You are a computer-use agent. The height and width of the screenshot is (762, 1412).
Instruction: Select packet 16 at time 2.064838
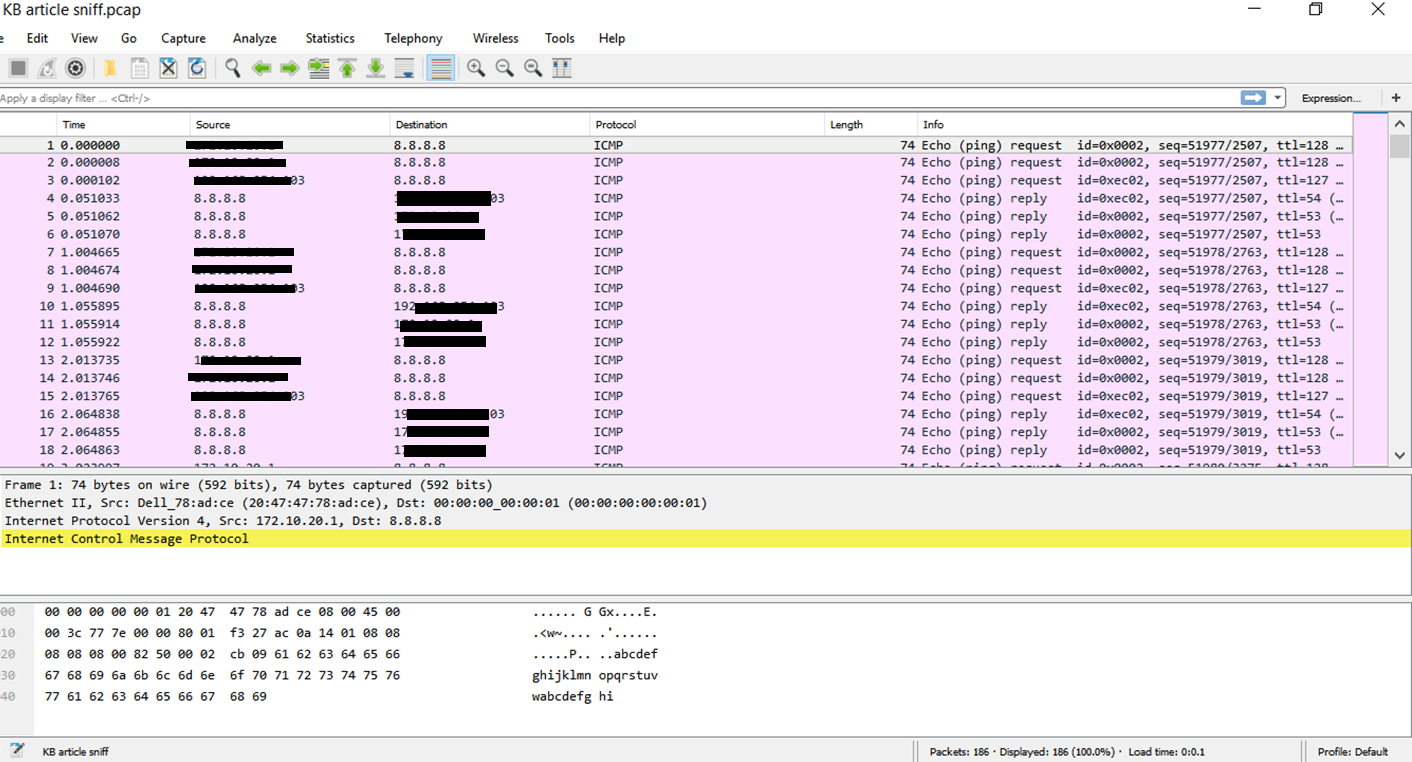(x=676, y=414)
